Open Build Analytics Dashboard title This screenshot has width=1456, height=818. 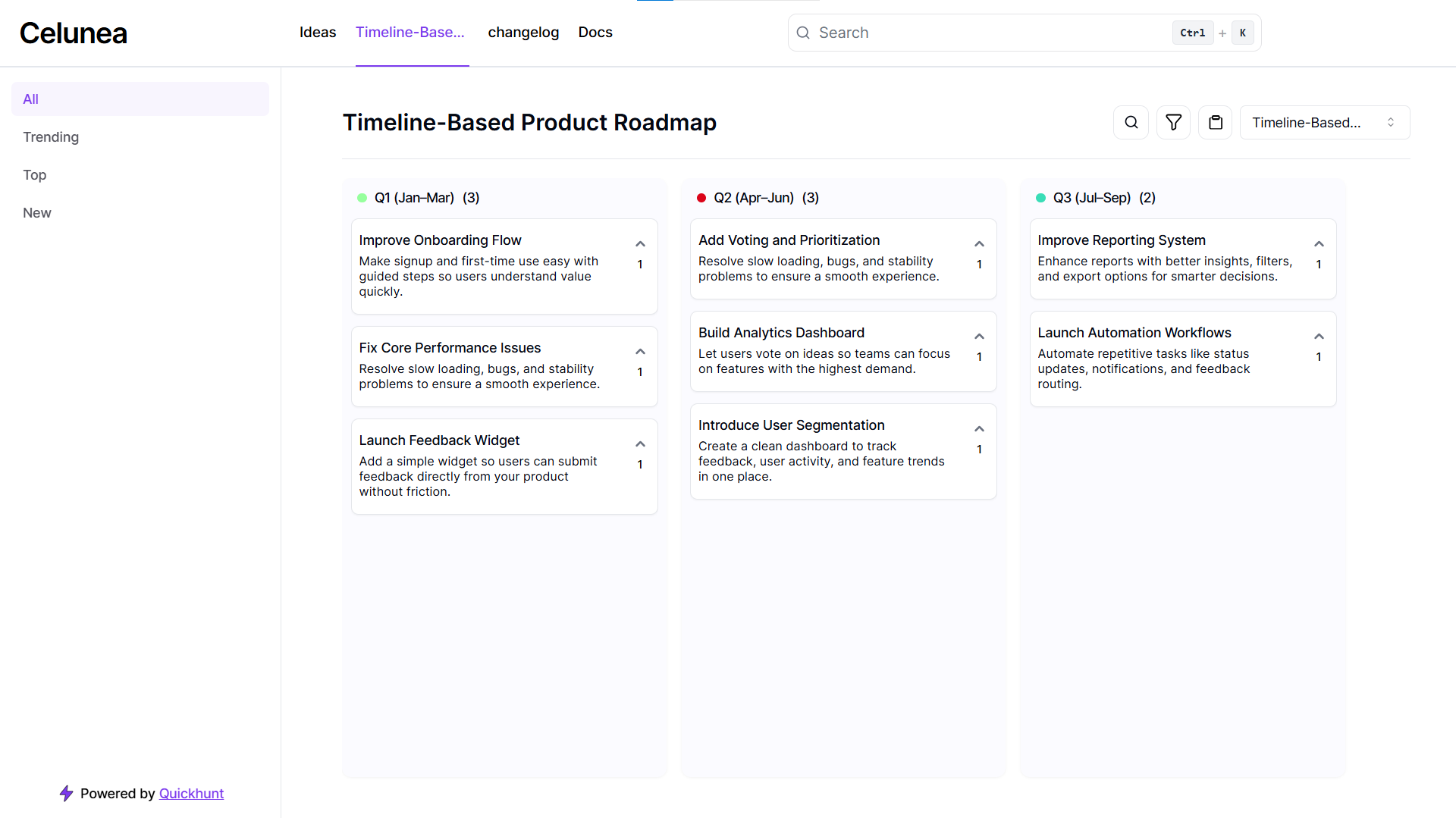781,333
